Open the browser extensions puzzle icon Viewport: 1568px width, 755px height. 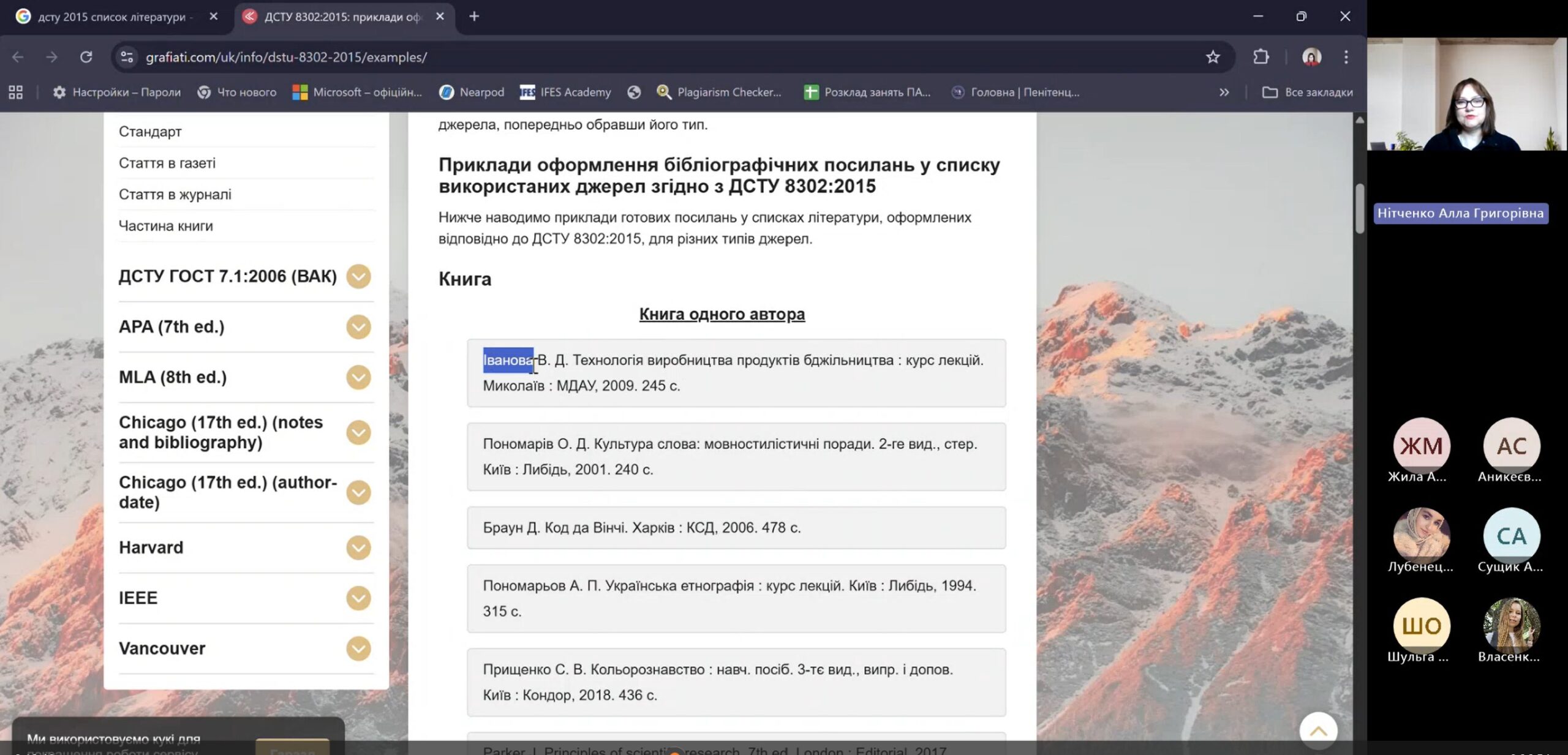point(1261,57)
